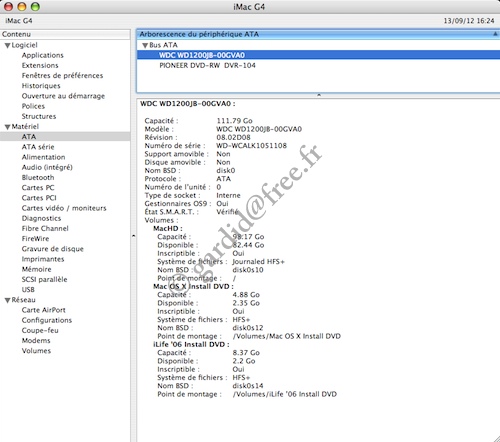Viewport: 500px width, 442px height.
Task: Click the sort arrow in Arborescence header
Action: [495, 34]
